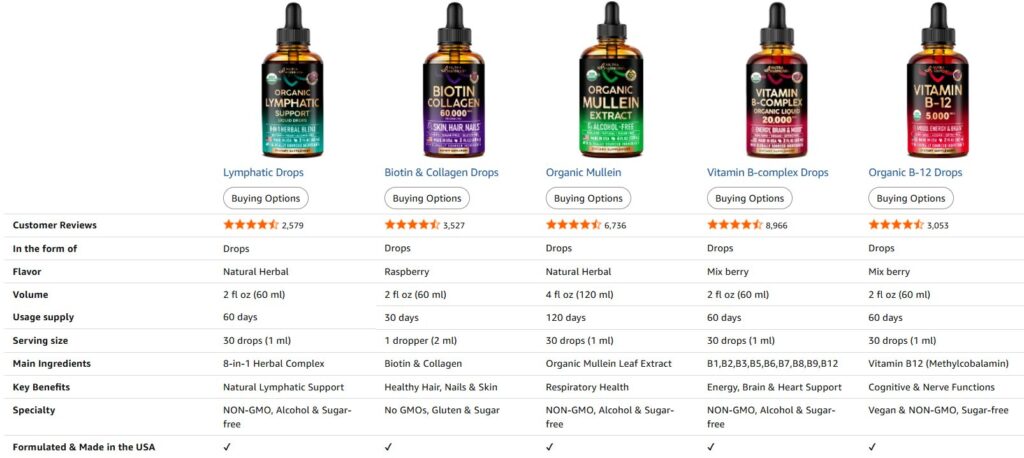Open the Biotin Collagen bottle image
The width and height of the screenshot is (1024, 458).
tap(454, 80)
